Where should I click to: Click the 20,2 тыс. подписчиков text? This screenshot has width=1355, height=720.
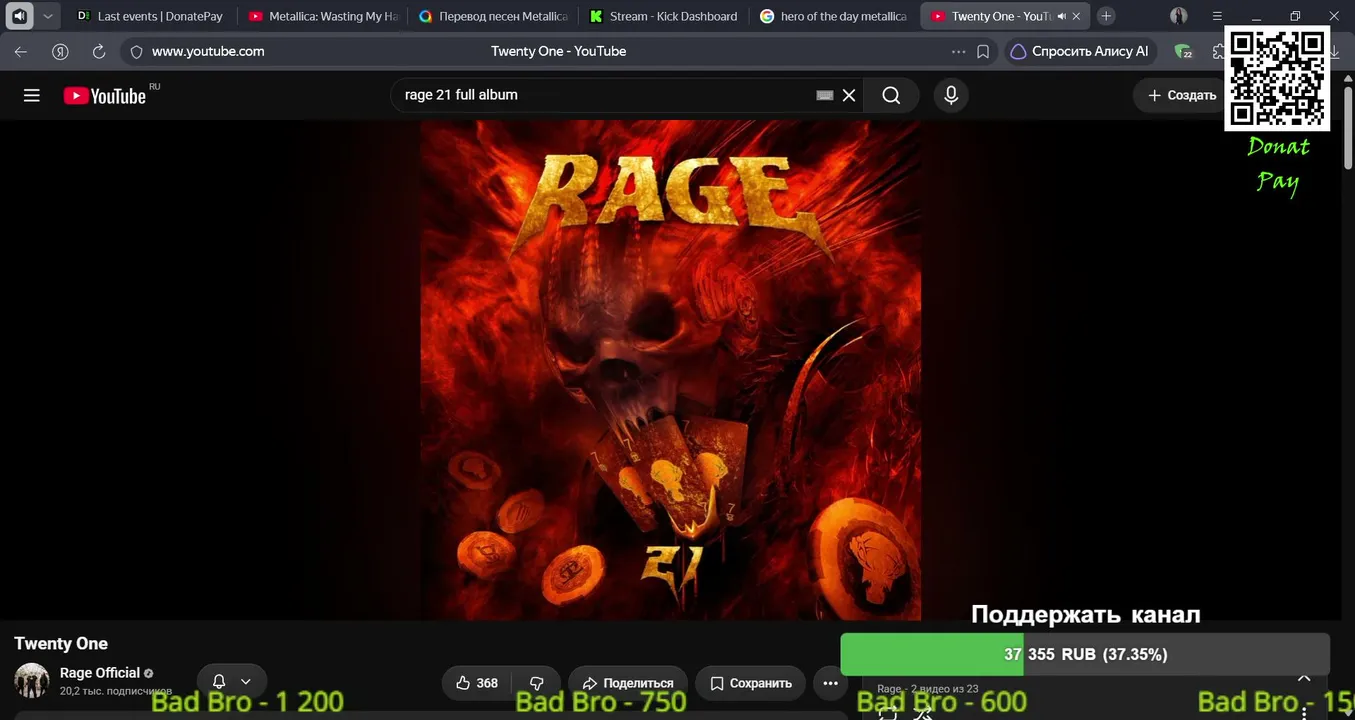pyautogui.click(x=116, y=691)
